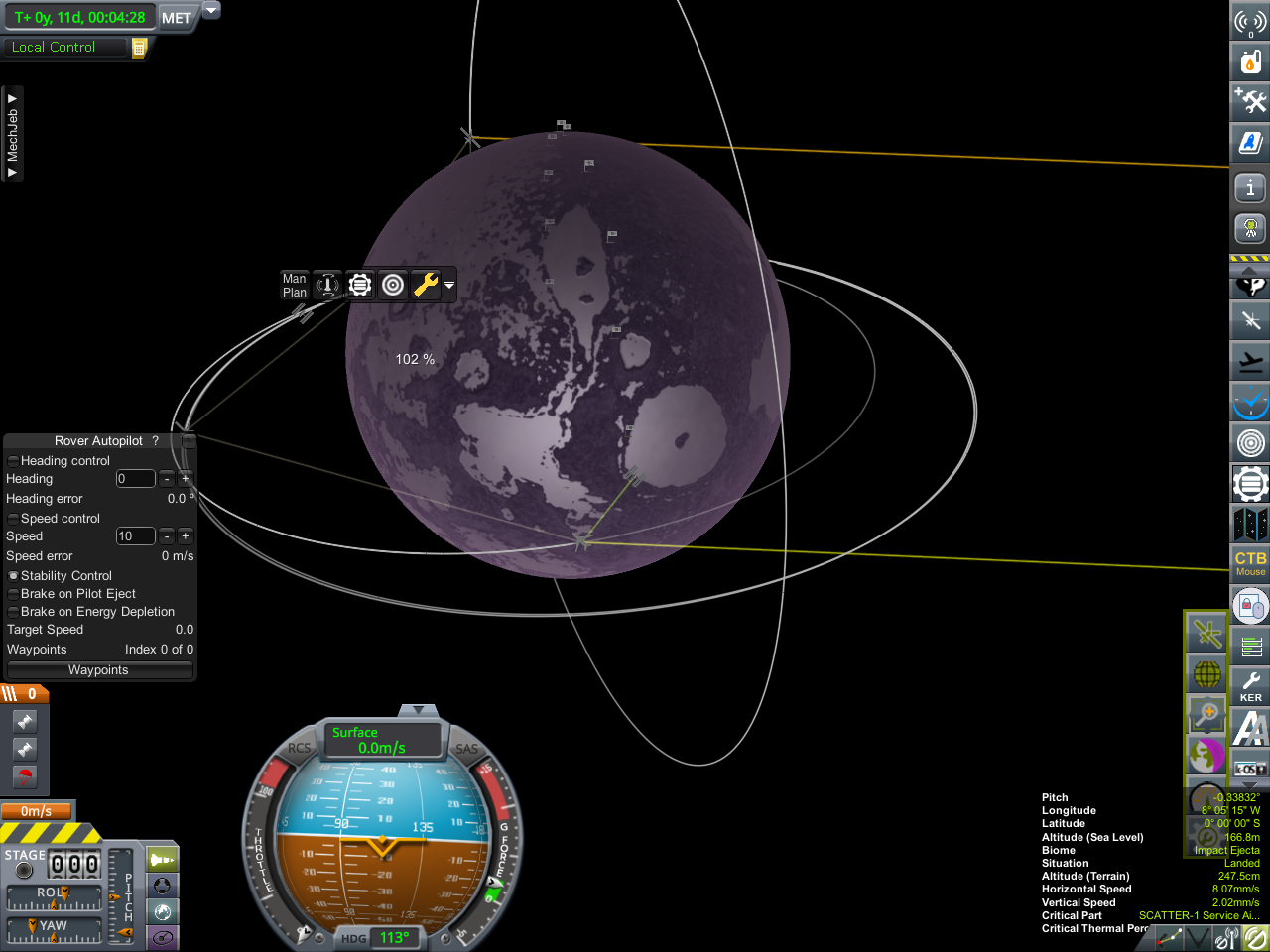Open the blue rocket notebook icon
The image size is (1270, 952).
click(1250, 142)
